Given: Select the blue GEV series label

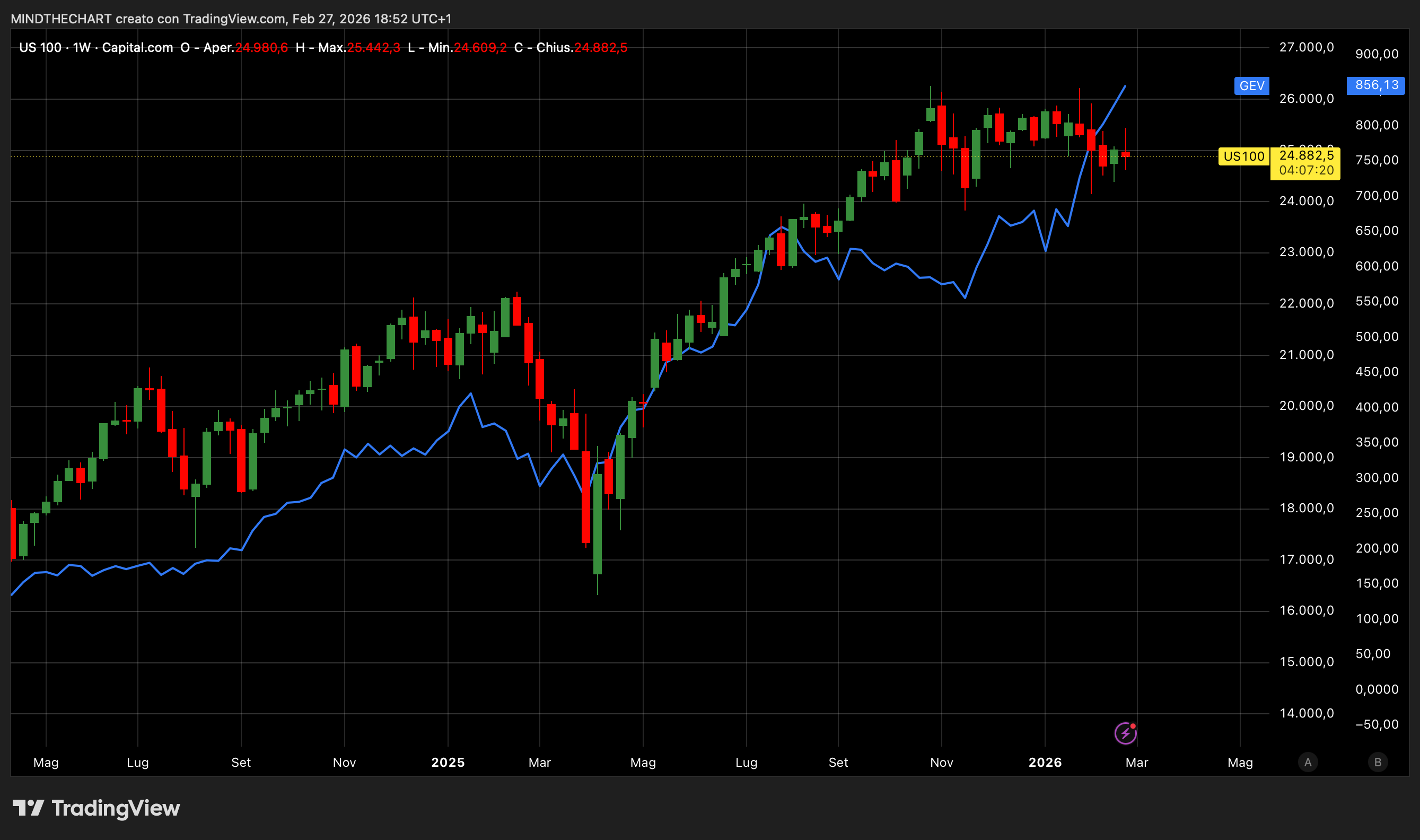Looking at the screenshot, I should (x=1251, y=86).
